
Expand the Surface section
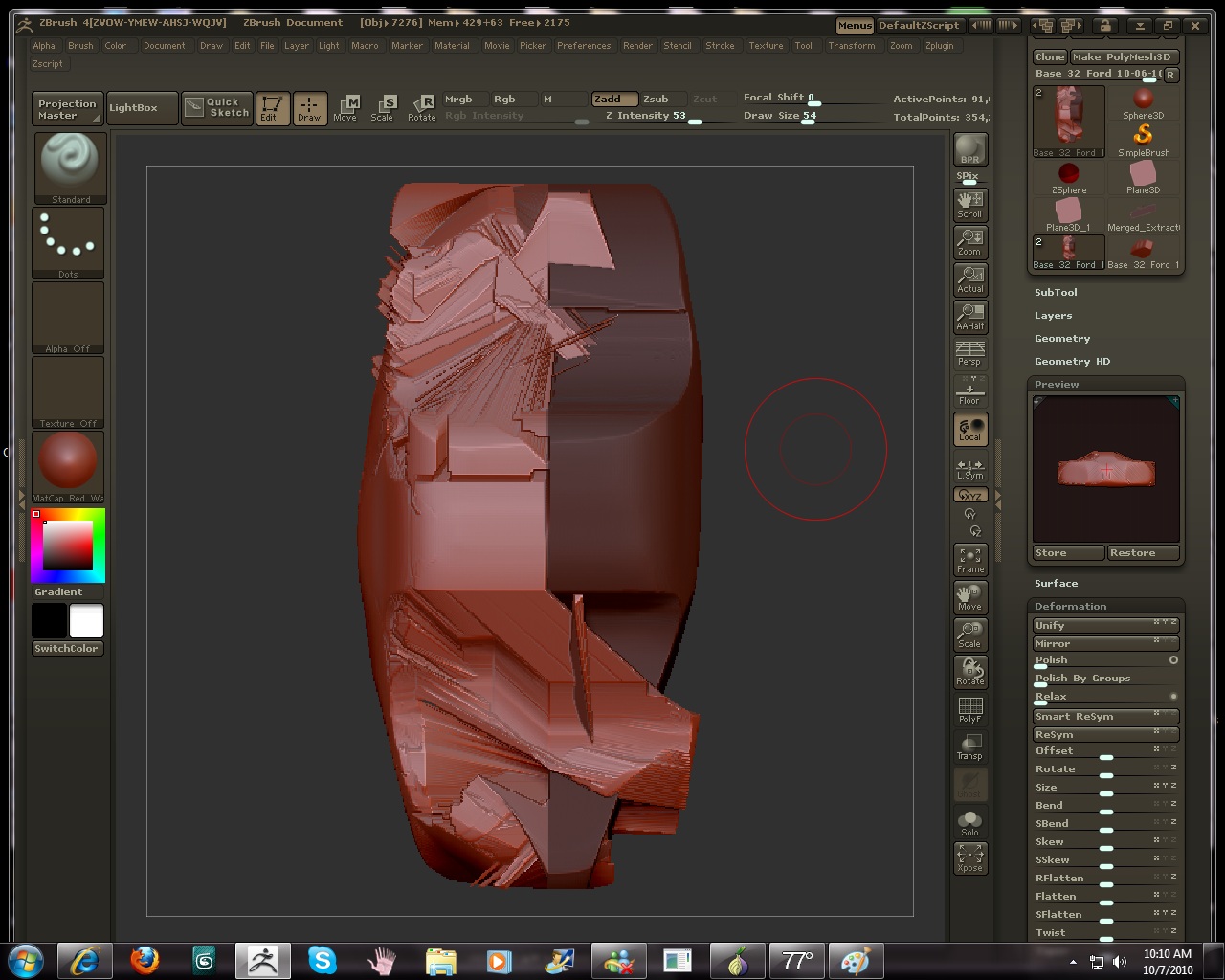(x=1056, y=584)
